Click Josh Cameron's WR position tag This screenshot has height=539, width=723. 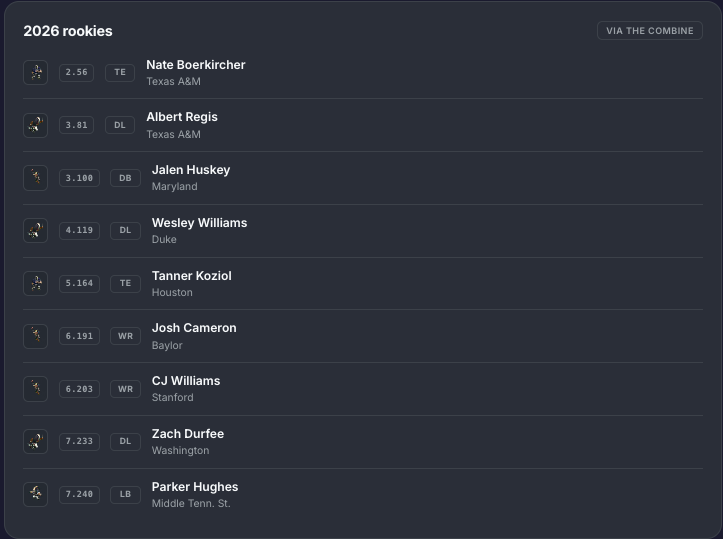pyautogui.click(x=125, y=336)
